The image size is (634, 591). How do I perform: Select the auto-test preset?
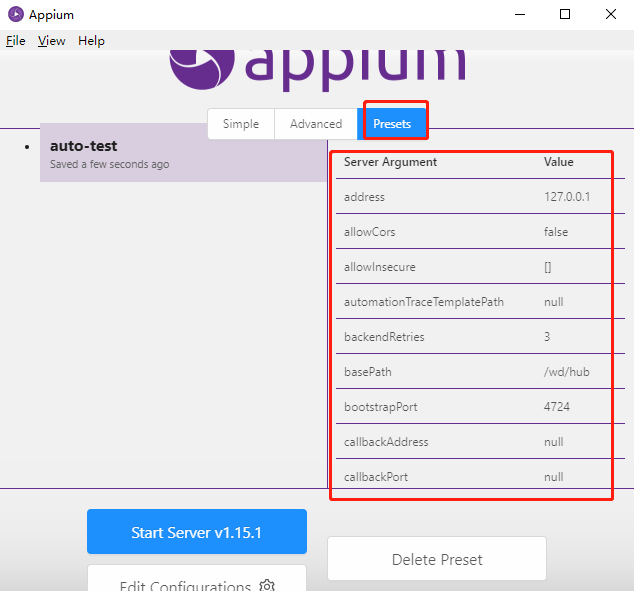(184, 153)
